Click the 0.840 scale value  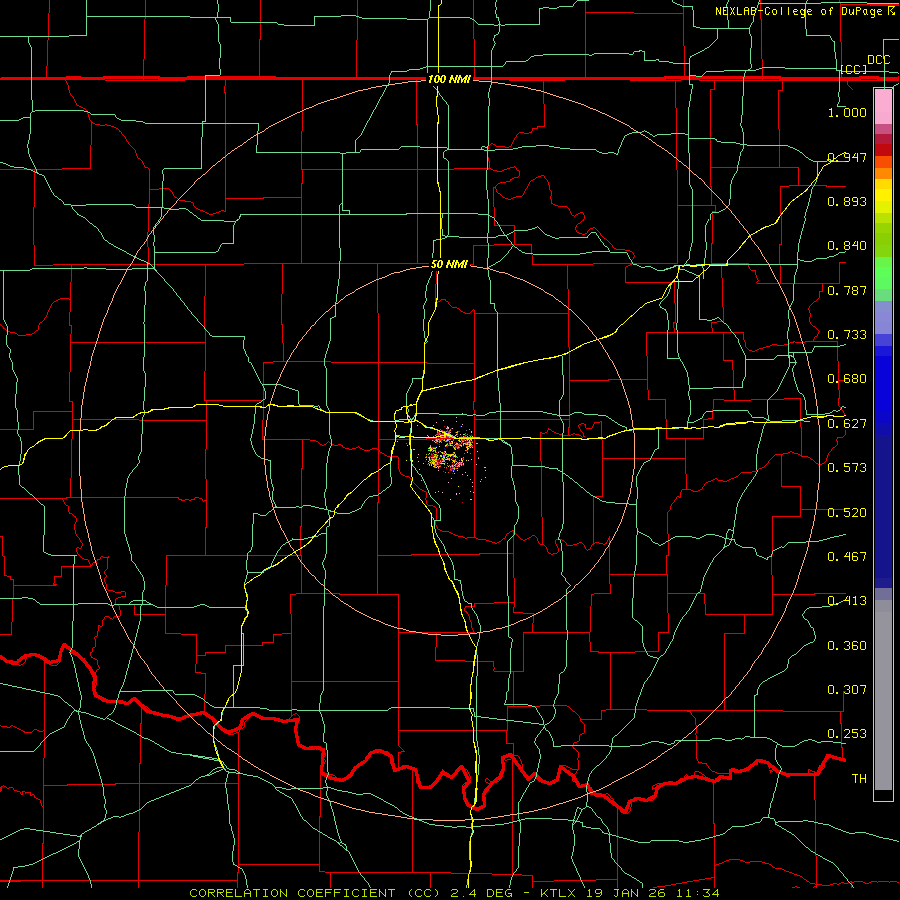click(847, 246)
